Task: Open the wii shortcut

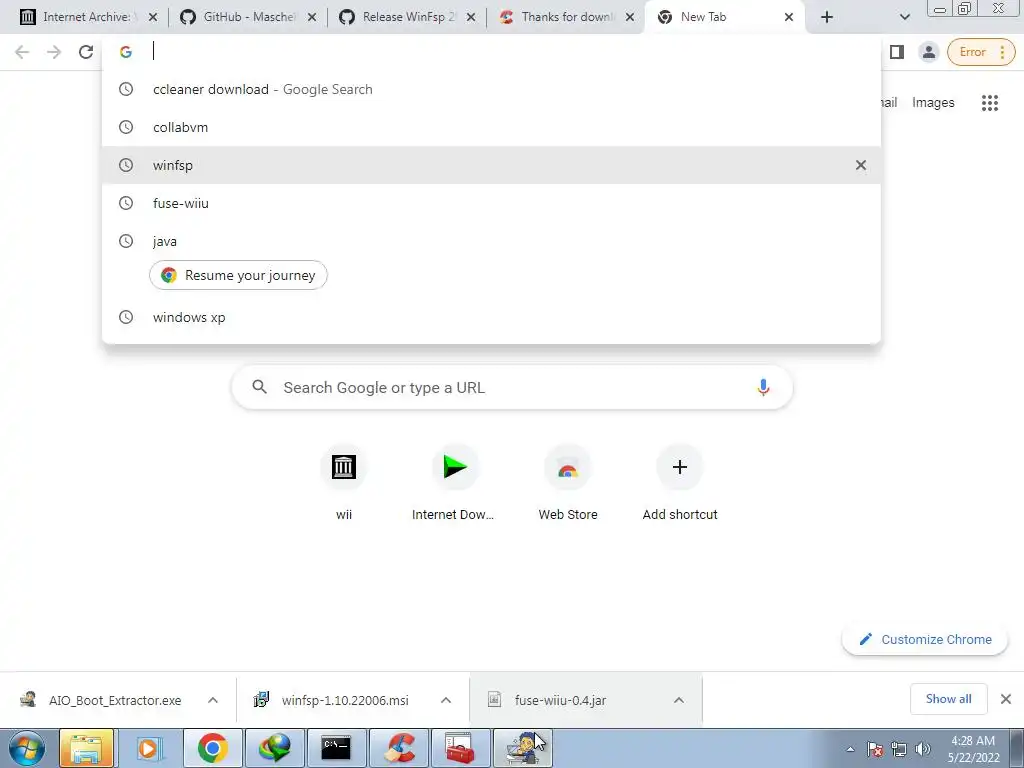Action: tap(344, 483)
